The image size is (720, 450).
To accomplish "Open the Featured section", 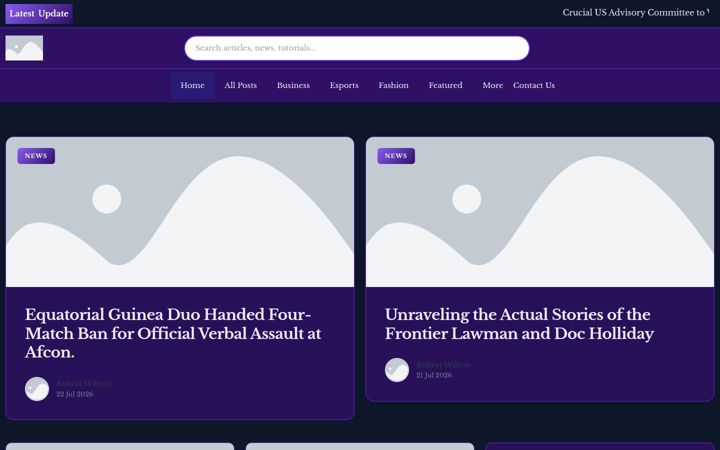I will [x=445, y=85].
